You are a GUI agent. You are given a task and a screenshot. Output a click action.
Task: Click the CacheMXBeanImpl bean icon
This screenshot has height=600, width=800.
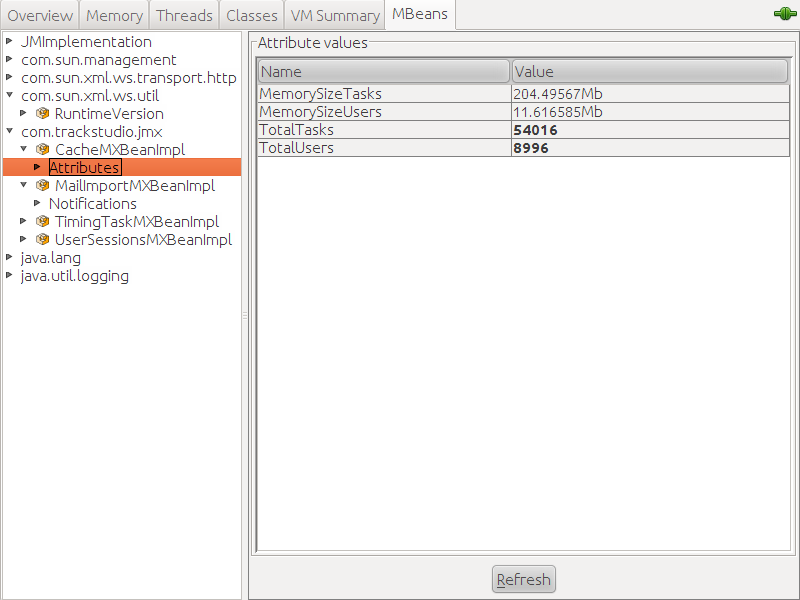point(43,150)
